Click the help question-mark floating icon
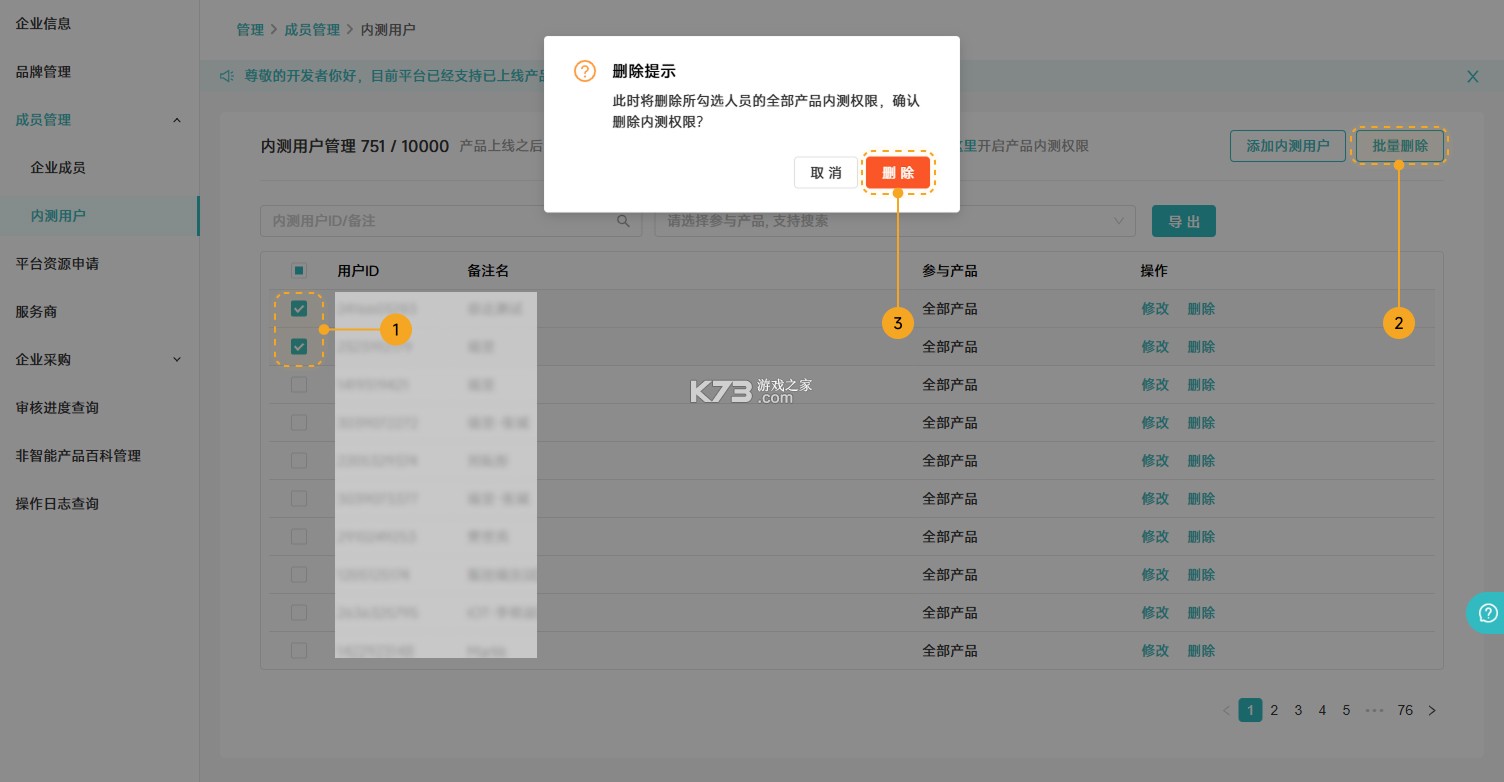The width and height of the screenshot is (1504, 782). tap(1489, 613)
